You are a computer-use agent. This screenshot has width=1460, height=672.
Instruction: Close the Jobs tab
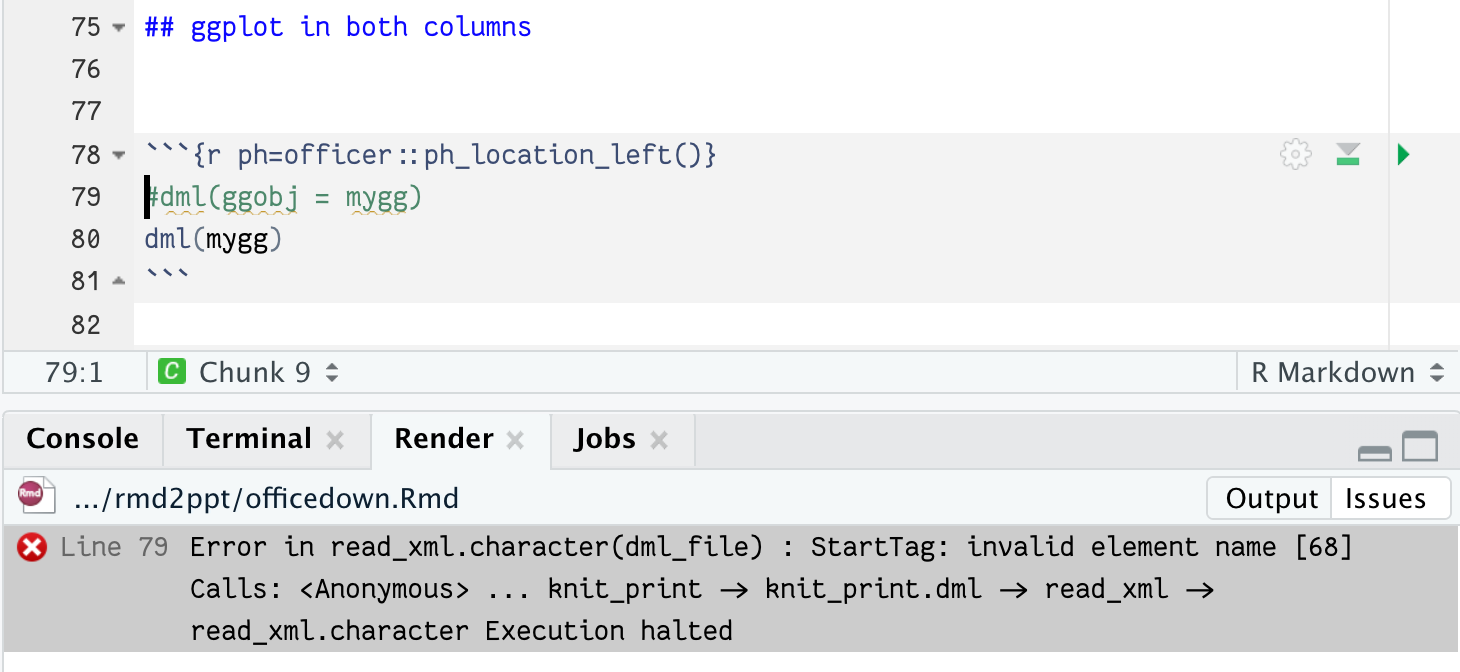pos(659,440)
